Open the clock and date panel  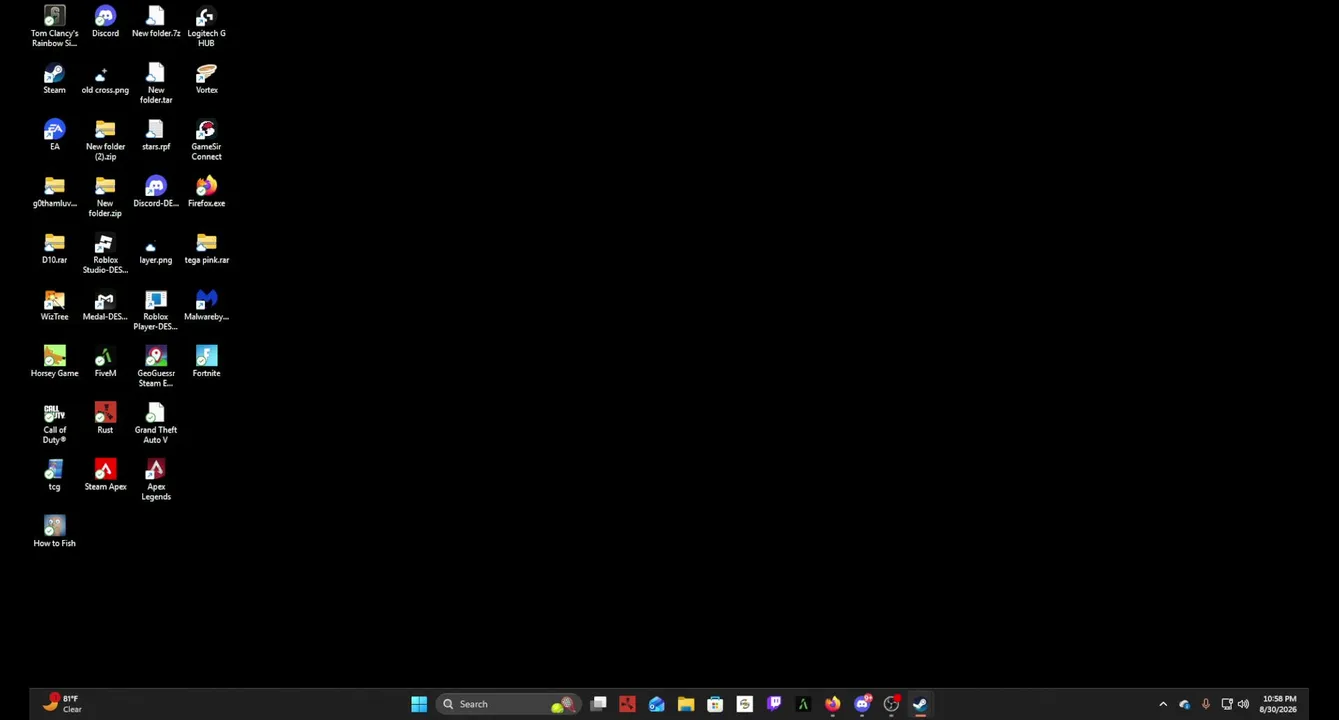(1279, 704)
